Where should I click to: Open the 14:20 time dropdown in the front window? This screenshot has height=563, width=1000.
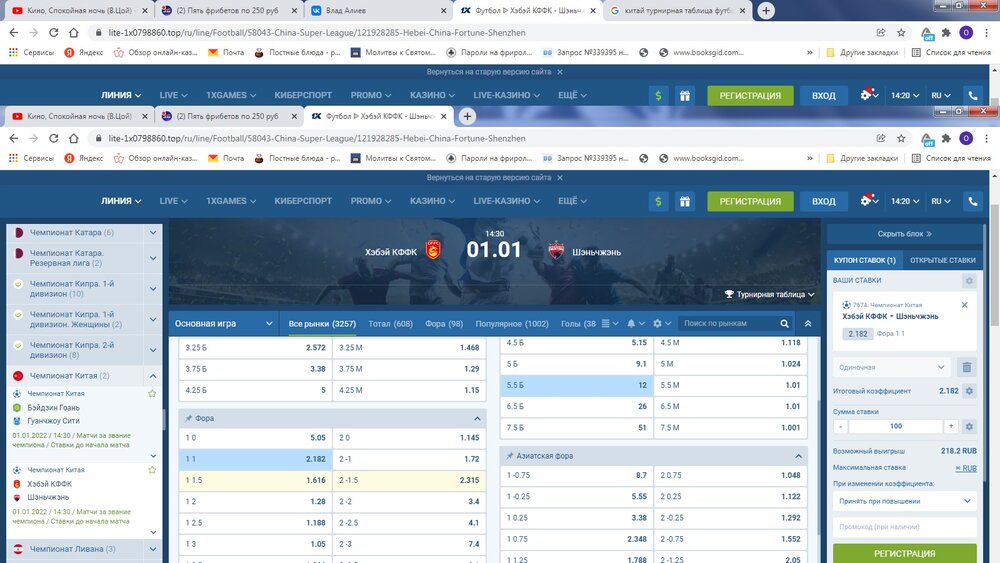tap(905, 201)
